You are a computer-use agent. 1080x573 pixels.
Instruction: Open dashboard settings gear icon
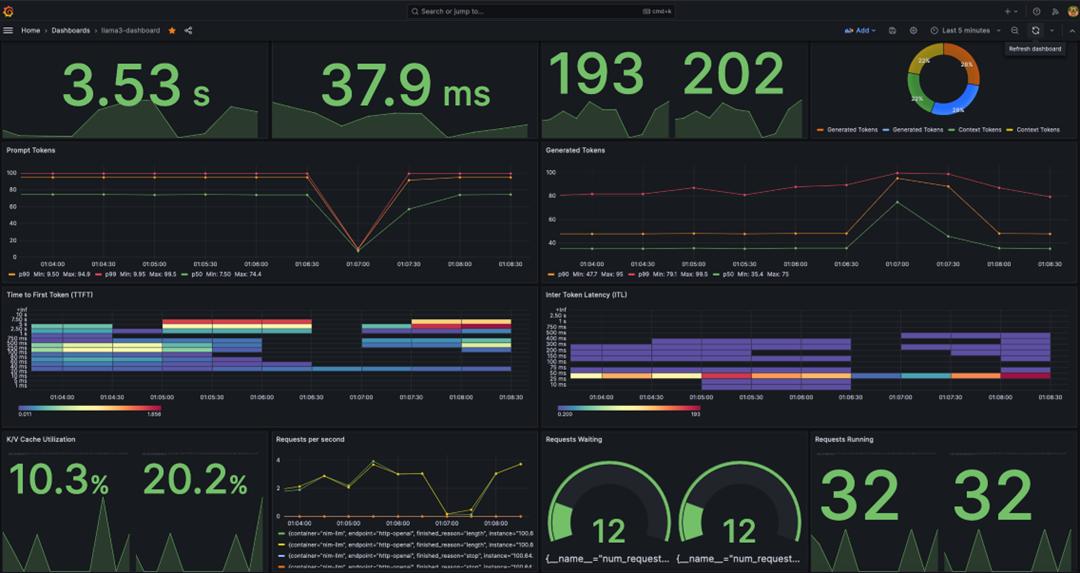(913, 31)
